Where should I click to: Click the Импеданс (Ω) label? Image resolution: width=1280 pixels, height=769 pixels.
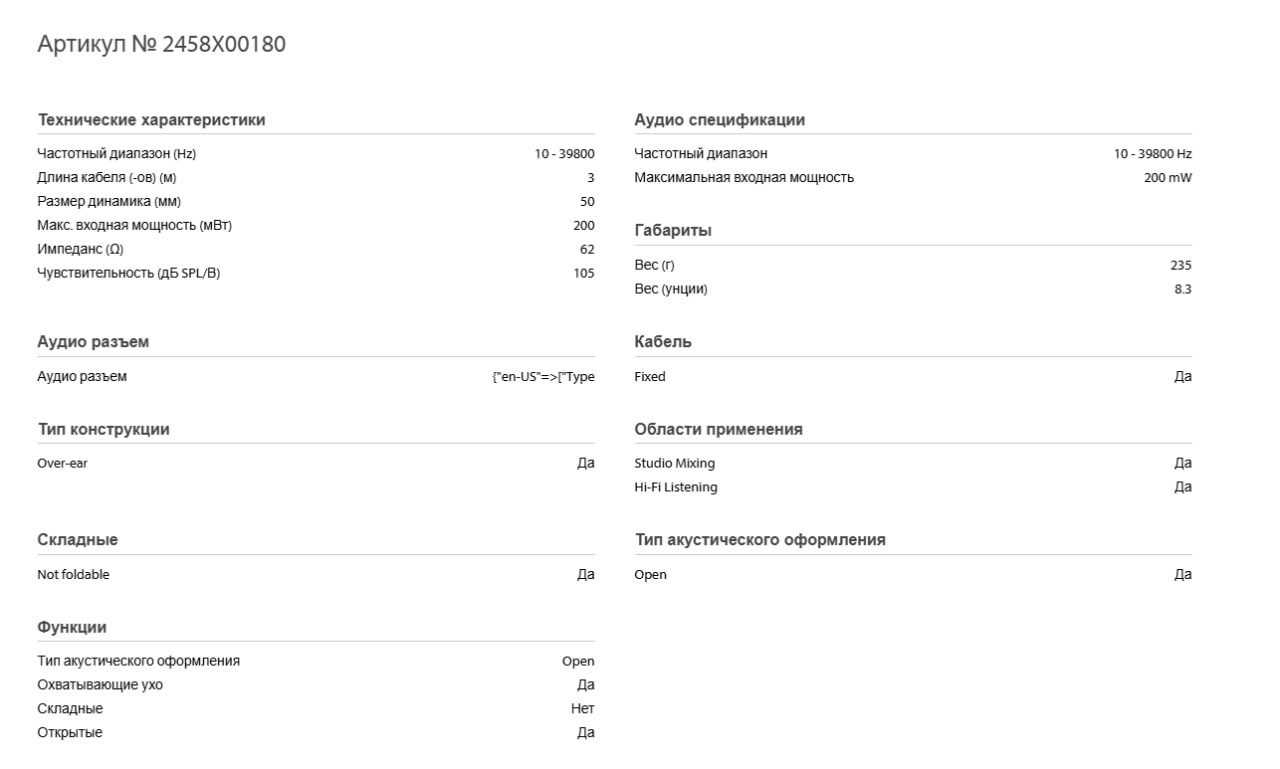[80, 249]
